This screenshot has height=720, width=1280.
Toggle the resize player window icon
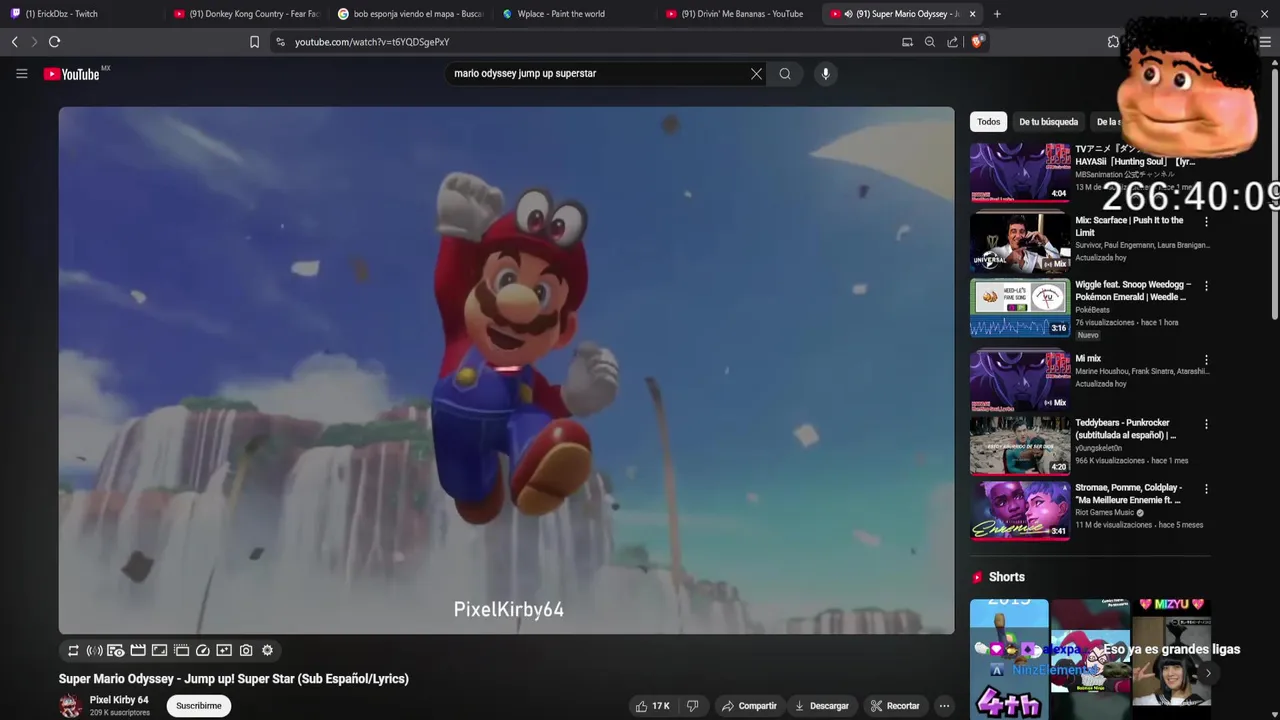159,650
